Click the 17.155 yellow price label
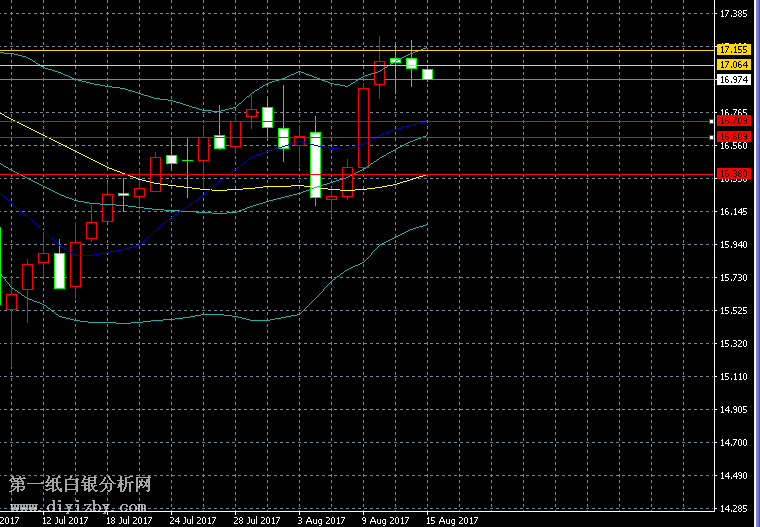760x527 pixels. point(733,49)
